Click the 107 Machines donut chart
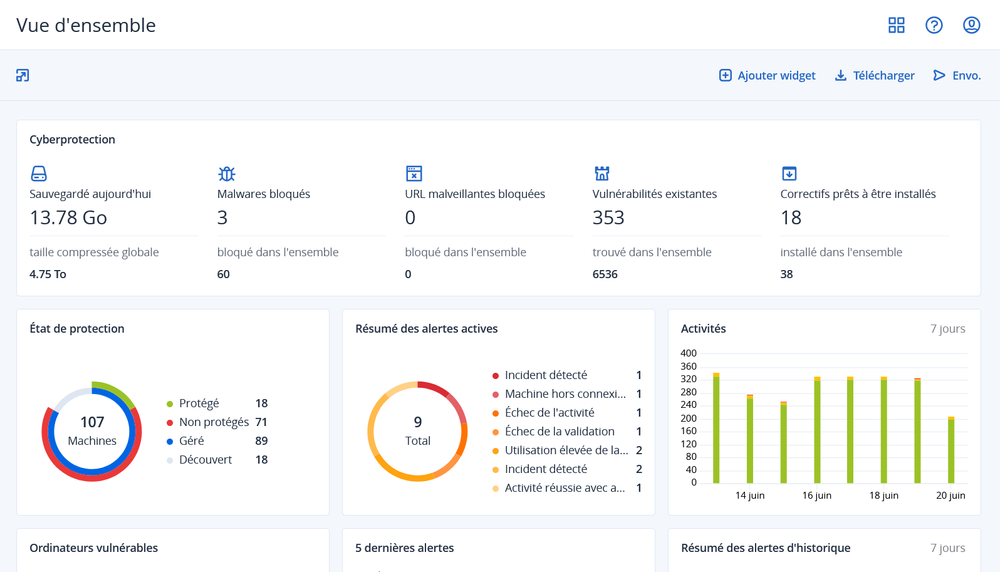The height and width of the screenshot is (572, 1000). (92, 431)
